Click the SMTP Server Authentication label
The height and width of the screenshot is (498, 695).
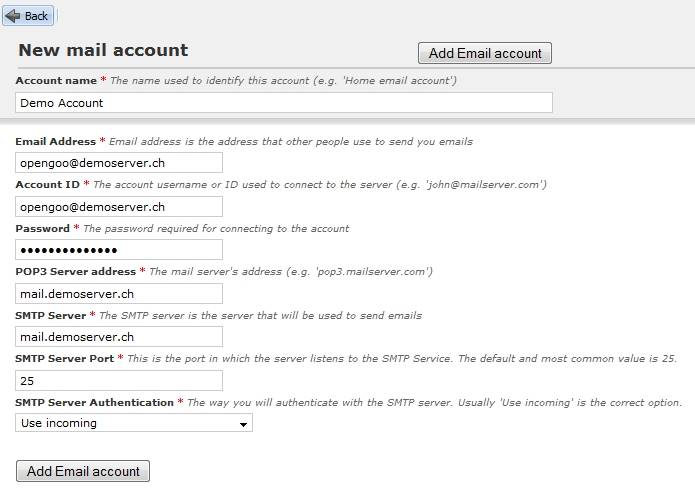pos(94,403)
